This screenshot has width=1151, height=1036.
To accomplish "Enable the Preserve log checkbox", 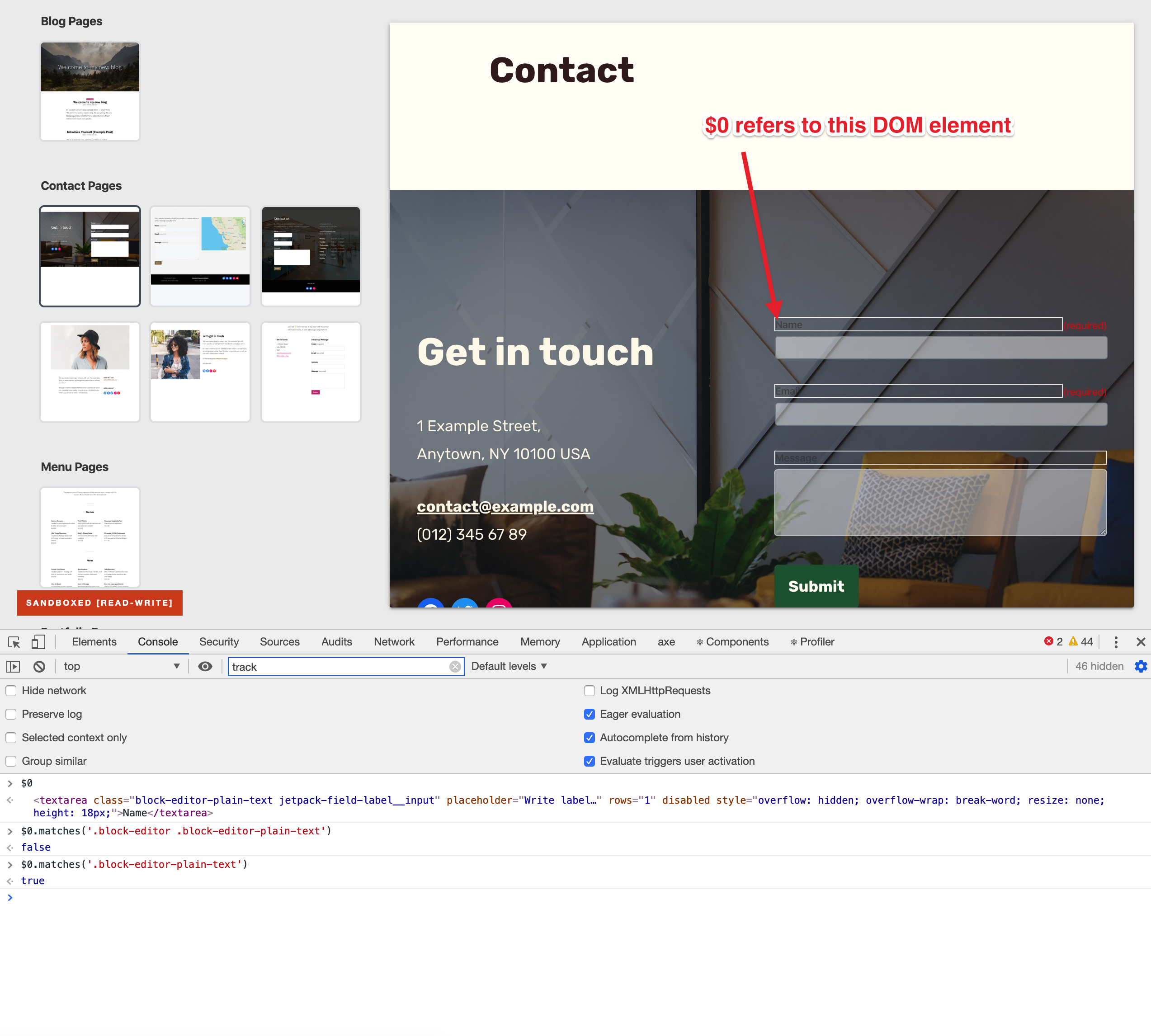I will point(11,714).
